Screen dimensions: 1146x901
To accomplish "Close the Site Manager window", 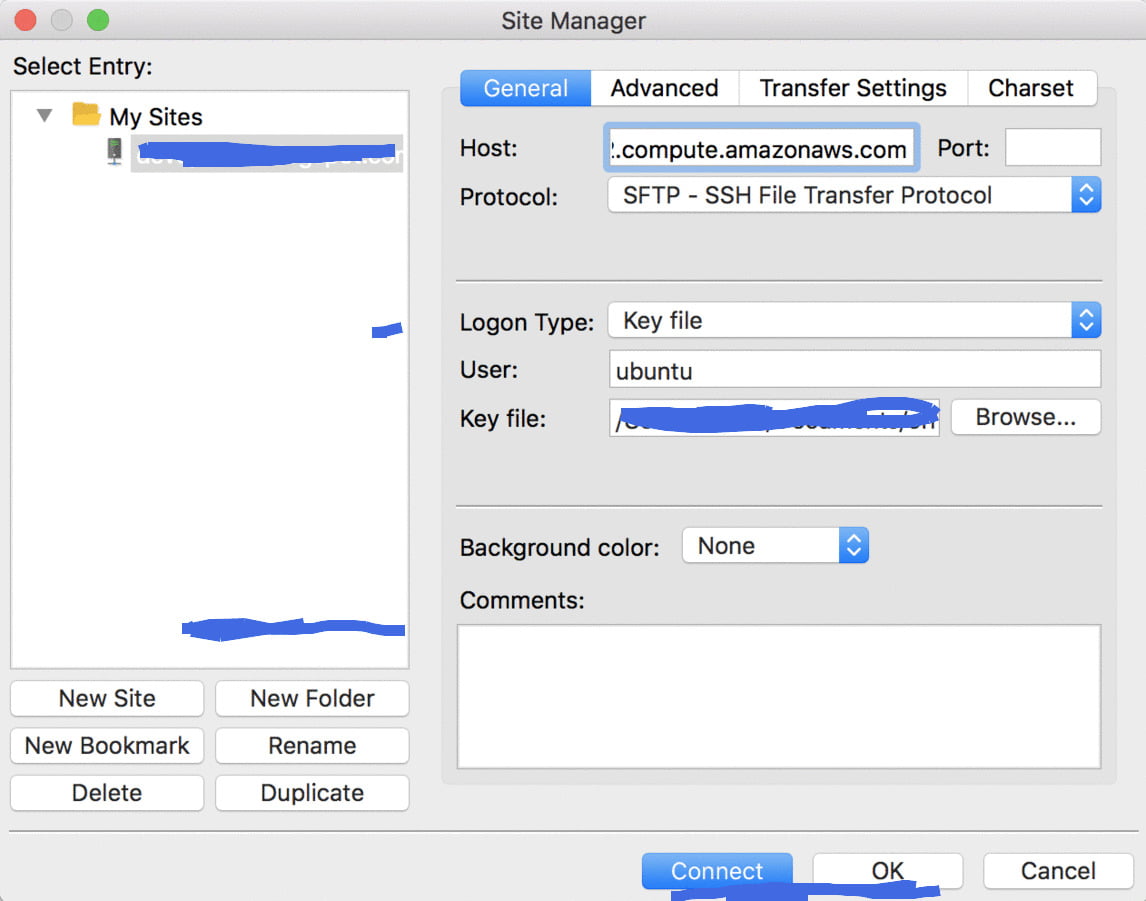I will tap(25, 20).
